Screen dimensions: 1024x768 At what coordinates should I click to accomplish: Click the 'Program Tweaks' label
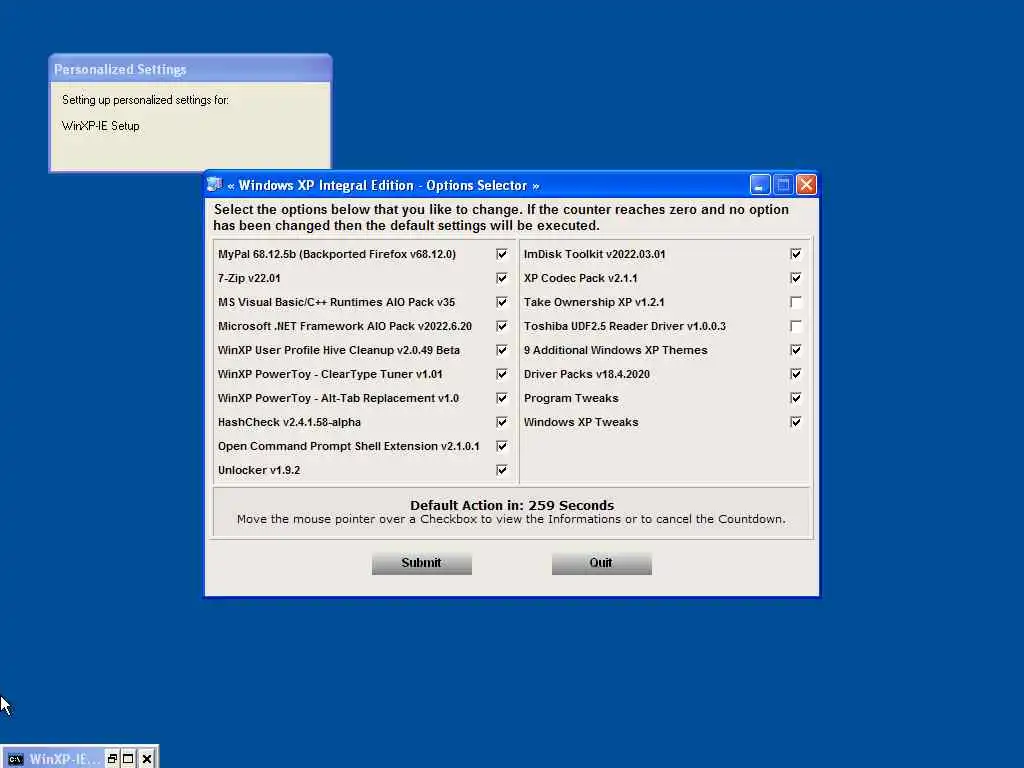(x=571, y=398)
